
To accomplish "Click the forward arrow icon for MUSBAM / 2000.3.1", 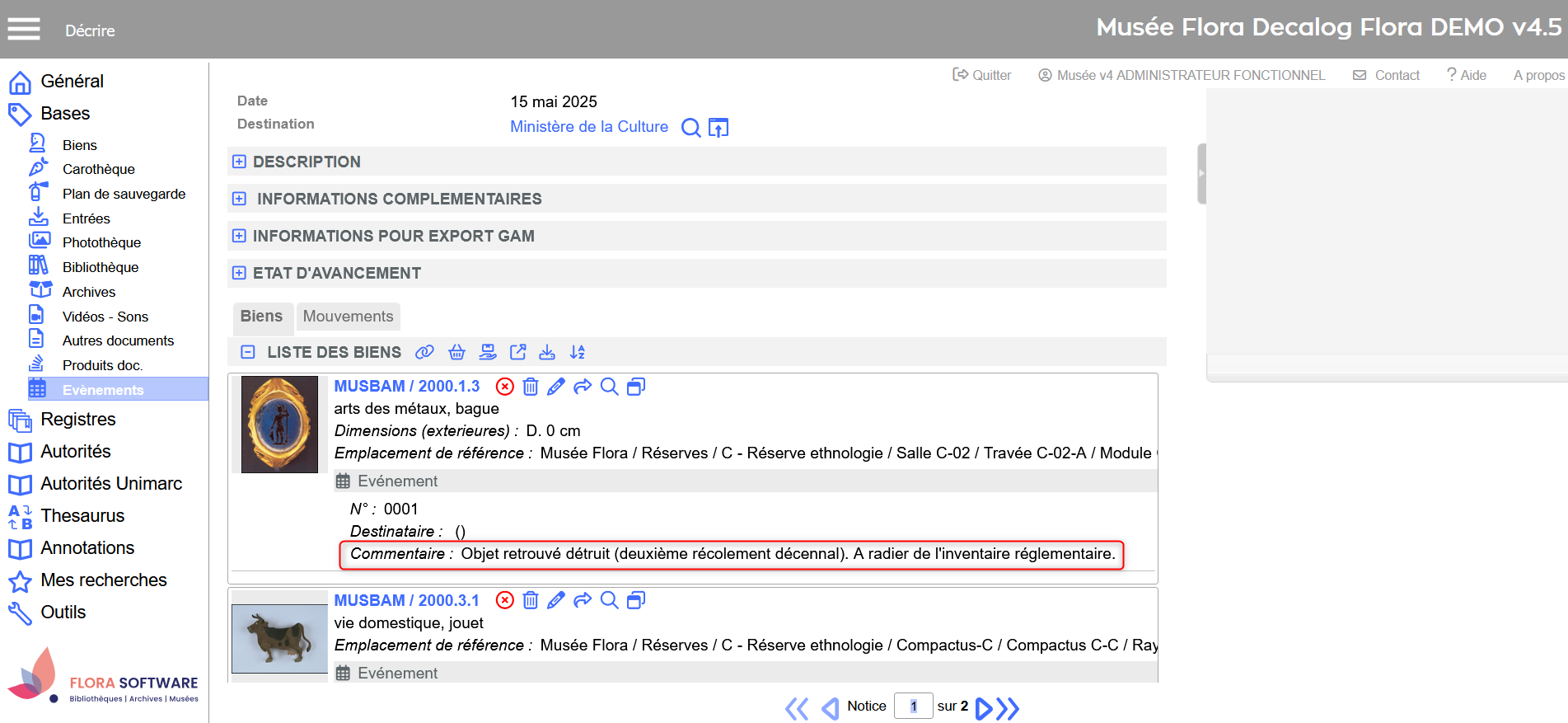I will pyautogui.click(x=583, y=601).
